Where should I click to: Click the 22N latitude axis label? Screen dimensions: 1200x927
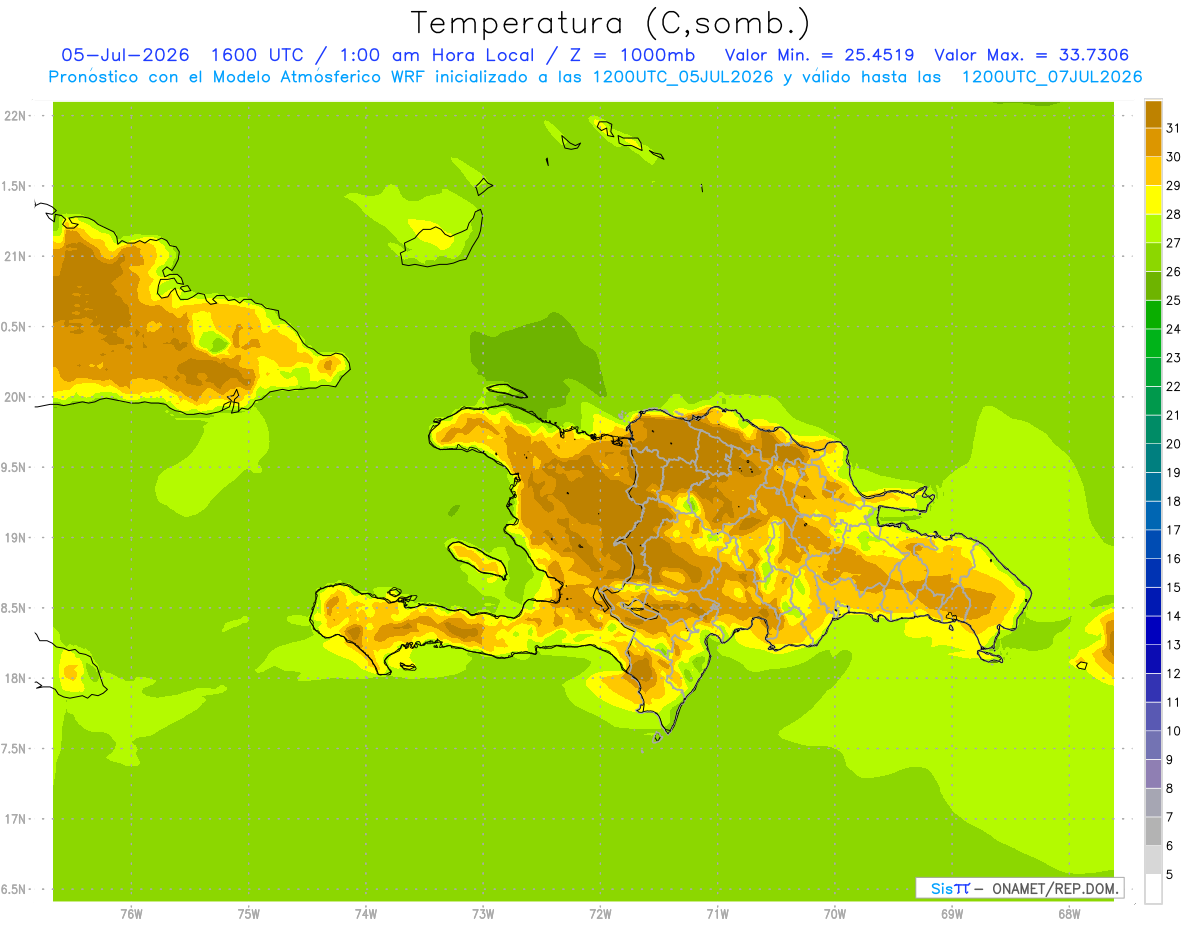click(16, 116)
